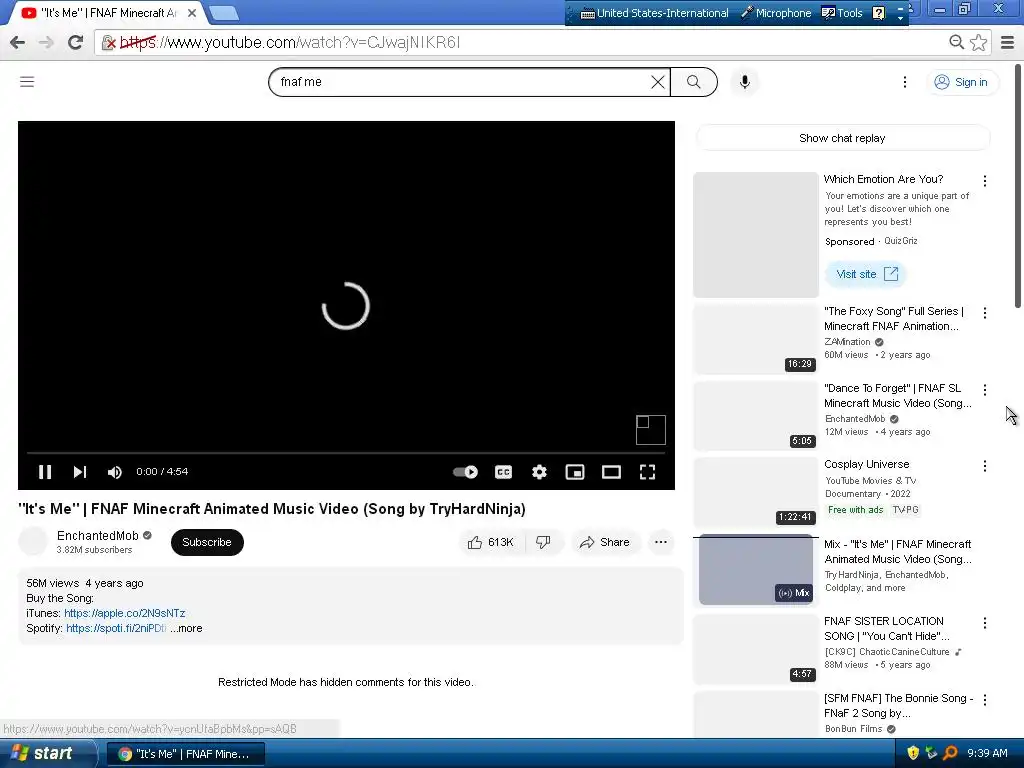Viewport: 1024px width, 768px height.
Task: Show chat replay
Action: tap(842, 138)
